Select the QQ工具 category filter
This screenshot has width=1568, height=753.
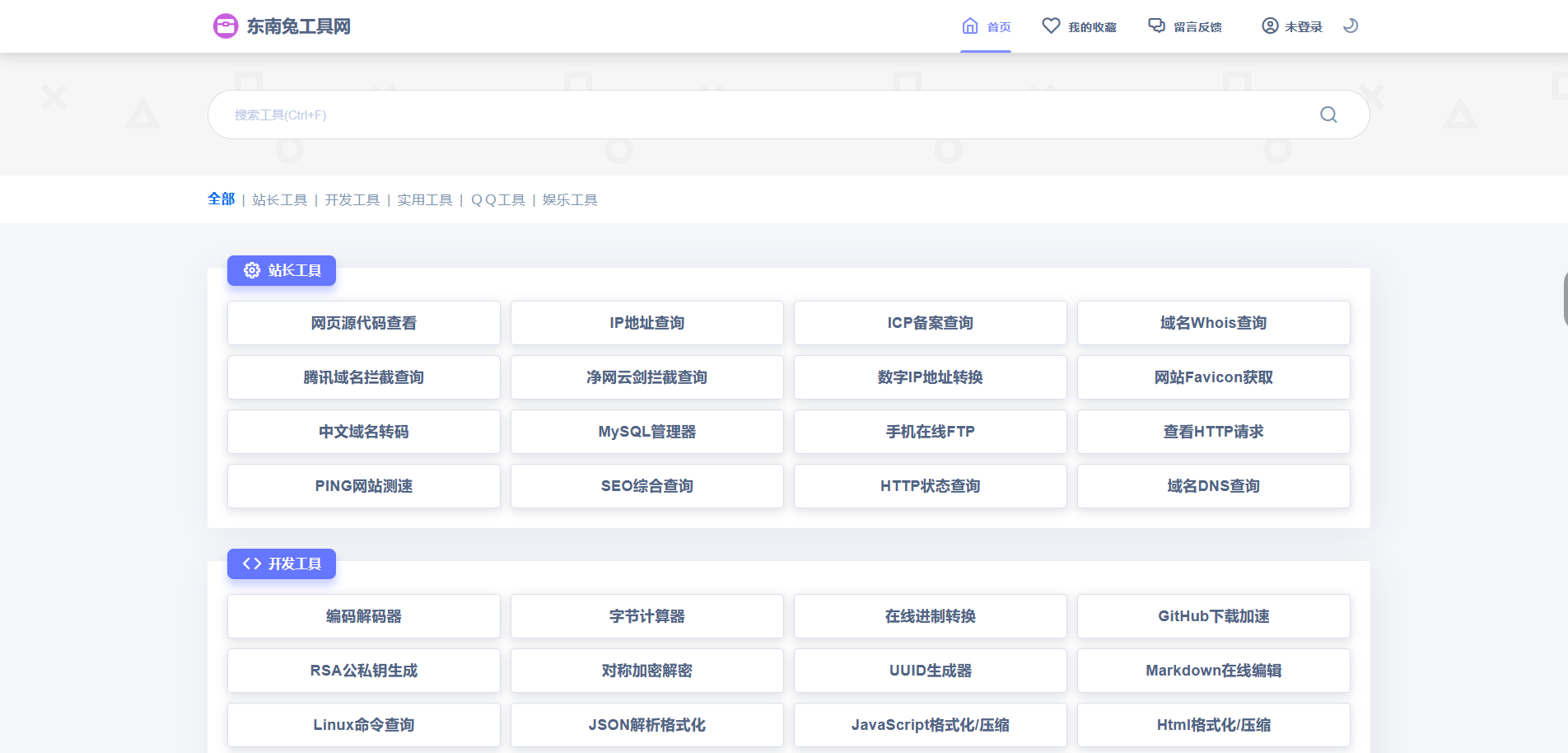[497, 200]
